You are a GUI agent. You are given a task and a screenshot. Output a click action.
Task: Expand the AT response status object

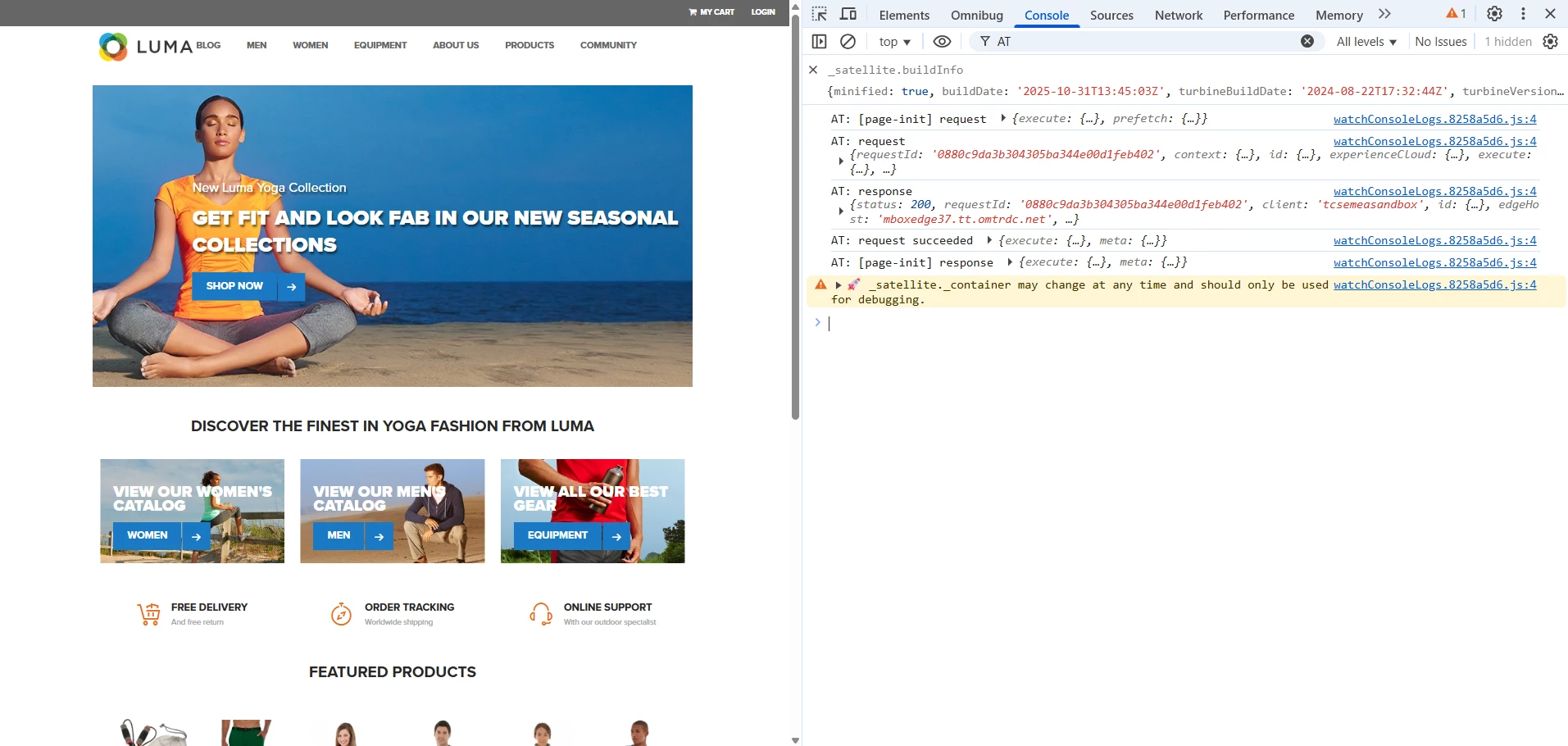pos(841,212)
